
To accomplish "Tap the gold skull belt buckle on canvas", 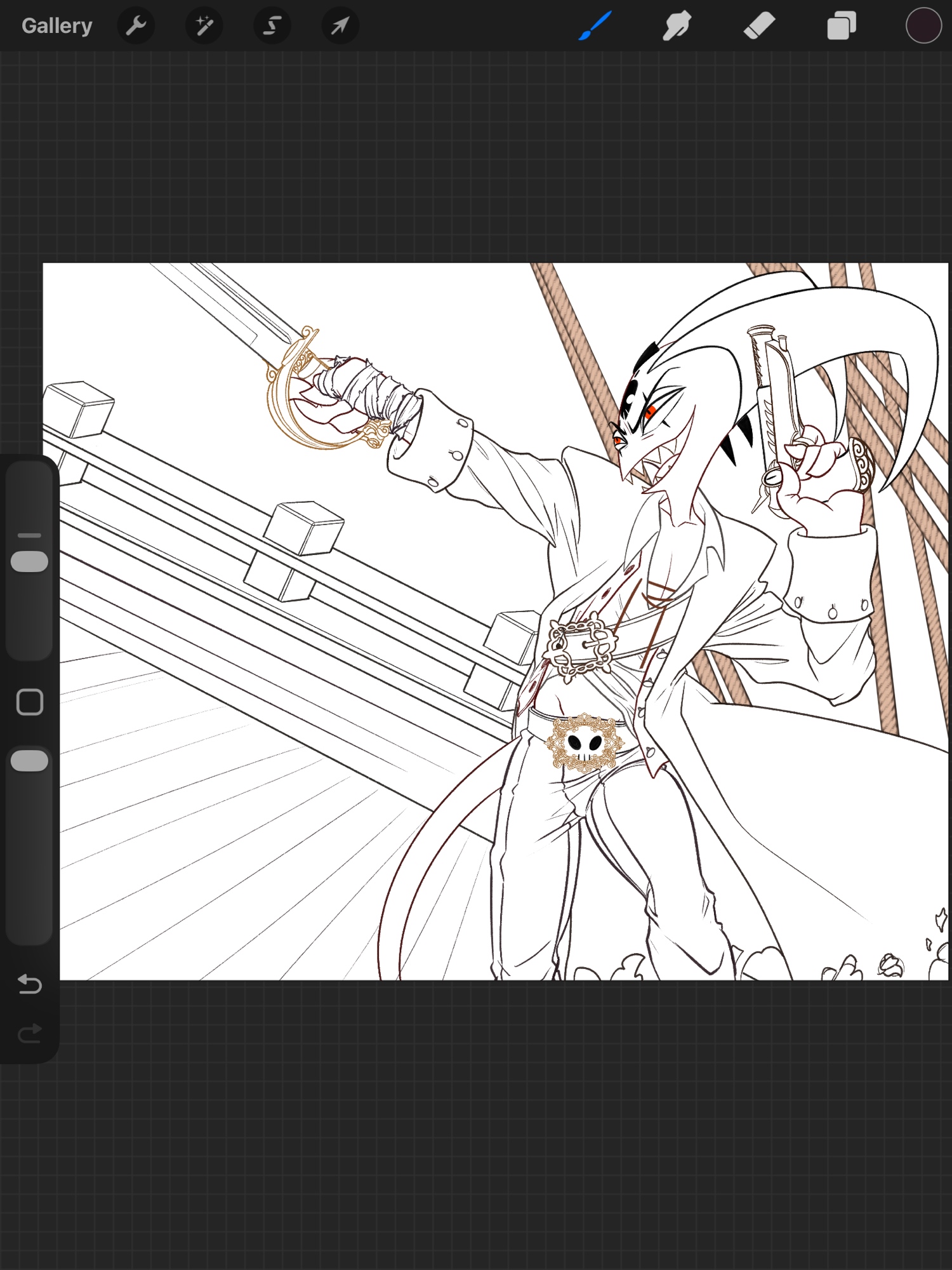I will [585, 742].
